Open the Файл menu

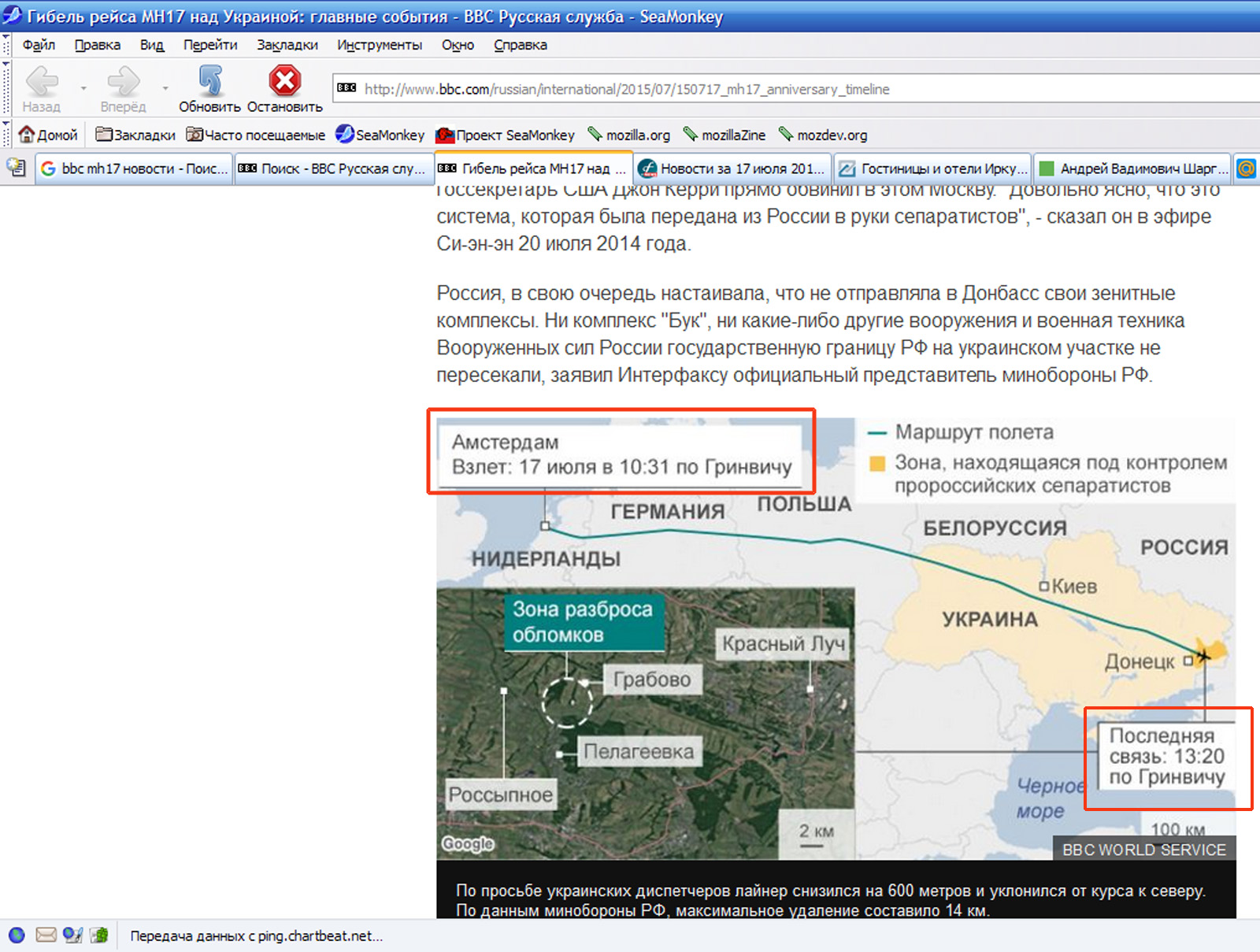pyautogui.click(x=39, y=45)
